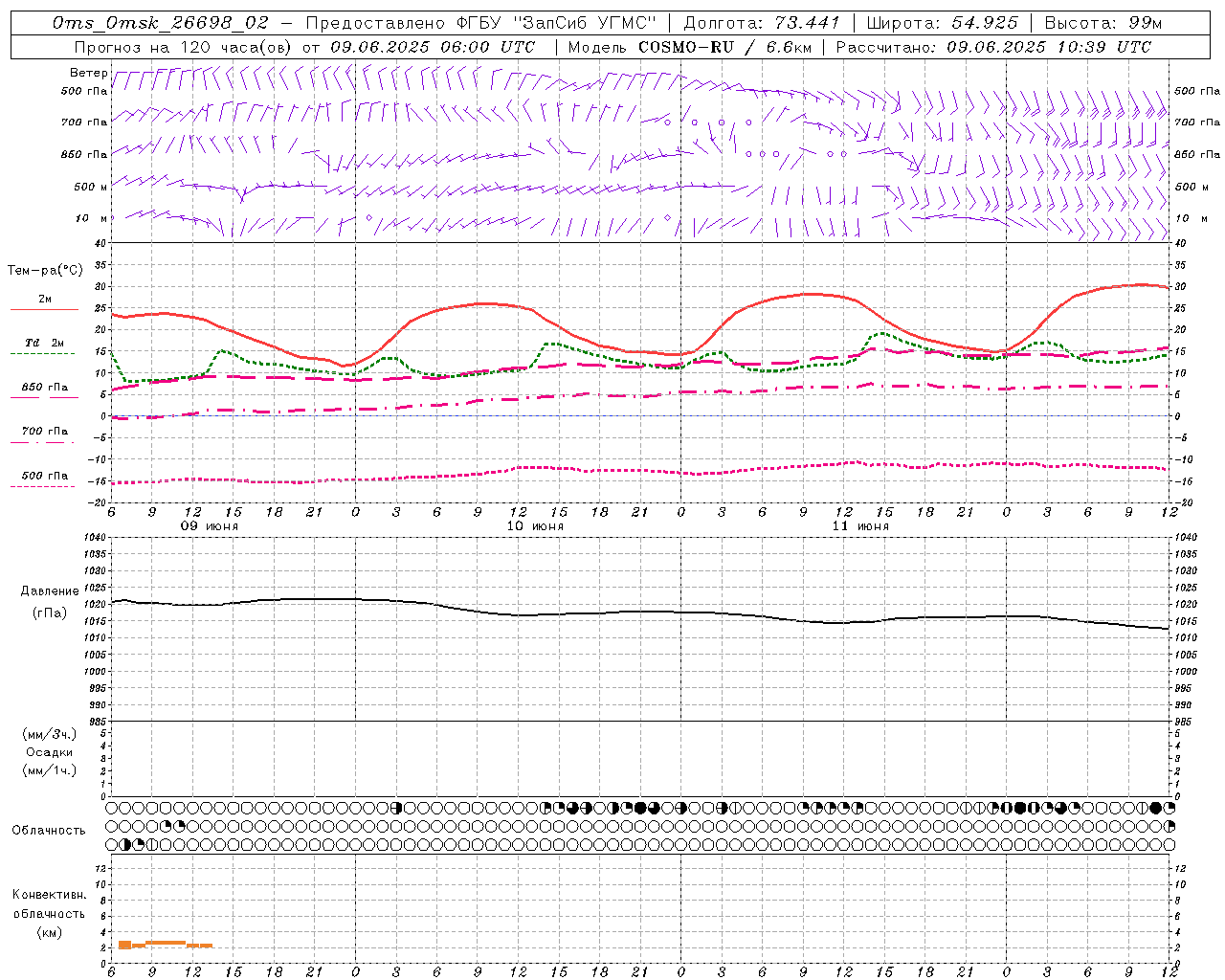This screenshot has height=980, width=1225.
Task: Select the Широта: 54.925 field
Action: 943,23
